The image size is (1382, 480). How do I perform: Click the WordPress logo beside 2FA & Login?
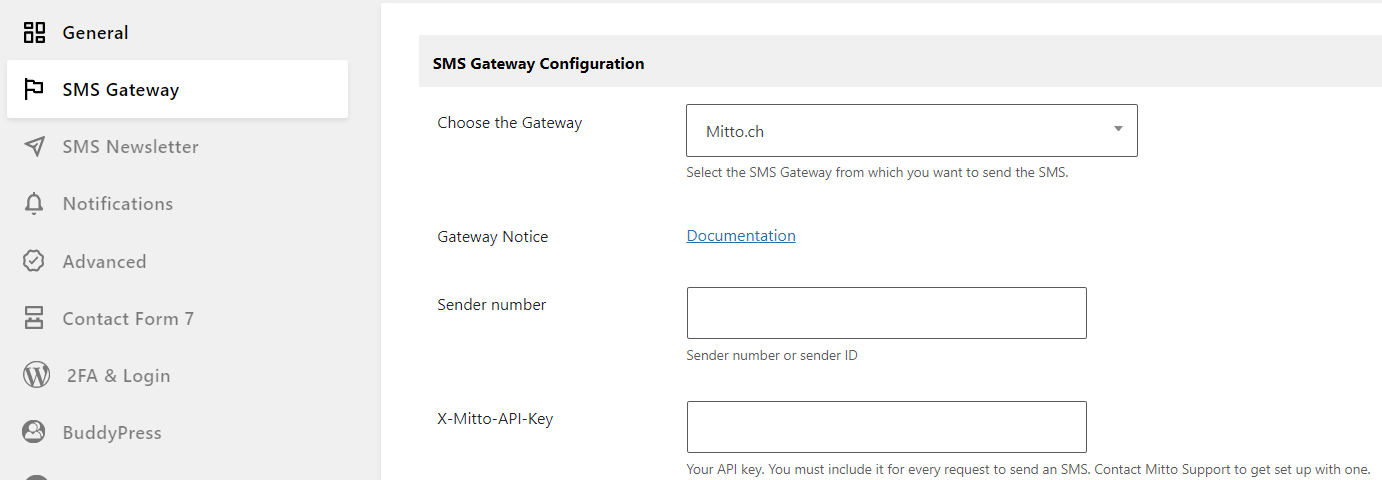point(36,375)
